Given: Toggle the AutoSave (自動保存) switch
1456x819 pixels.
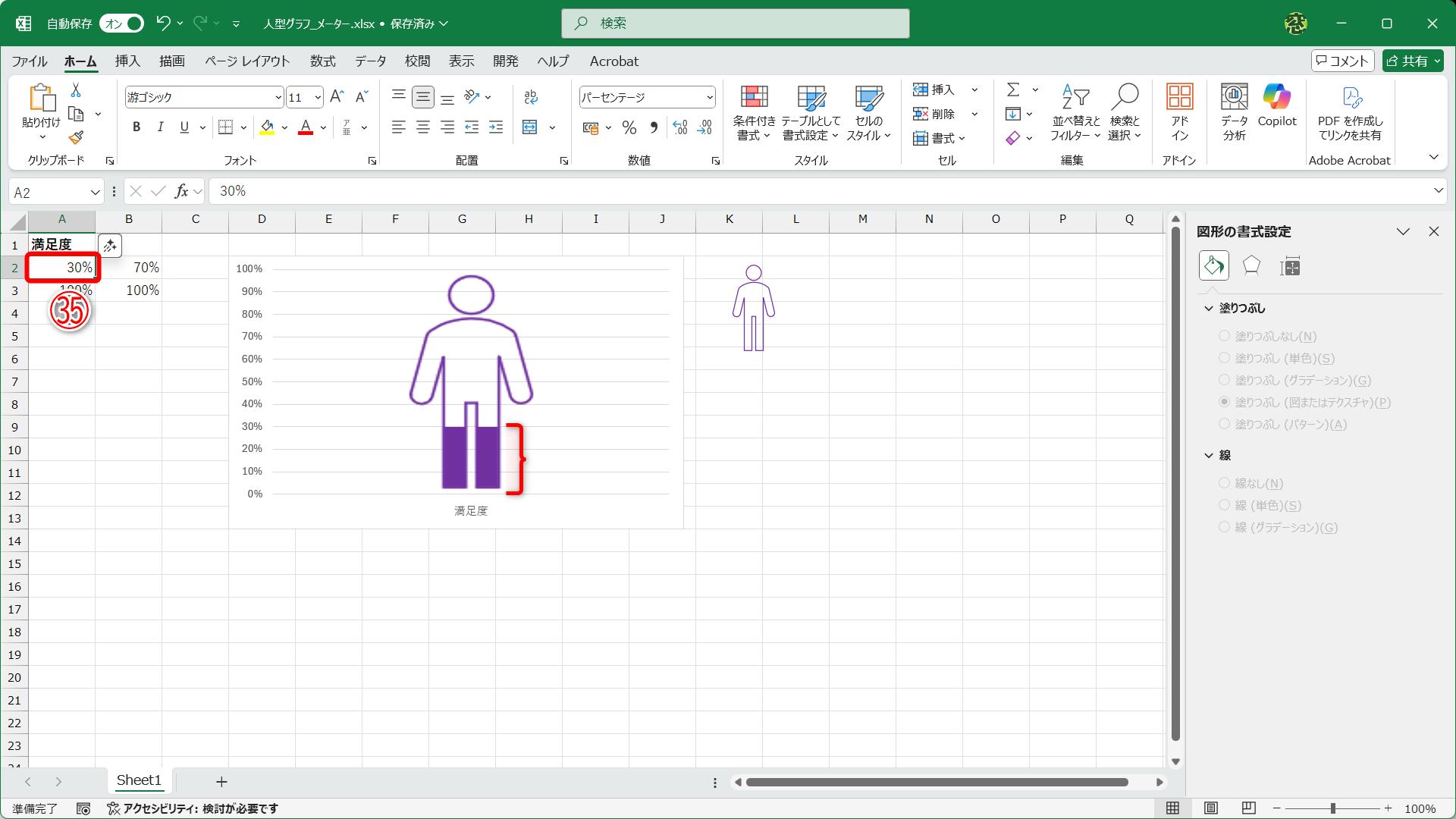Looking at the screenshot, I should (x=121, y=24).
